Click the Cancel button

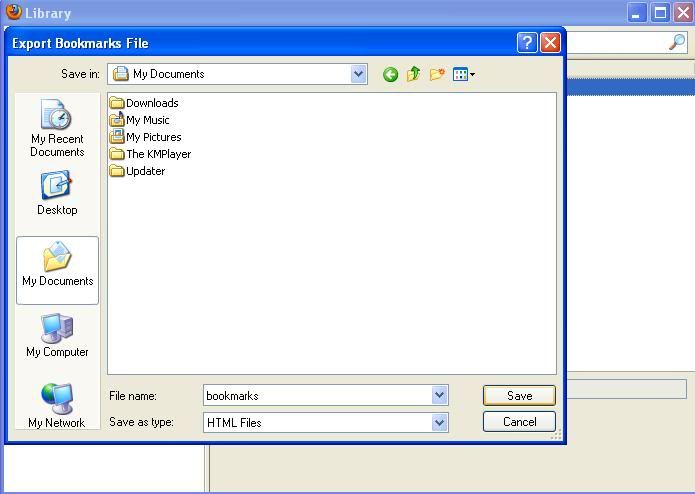pos(519,422)
